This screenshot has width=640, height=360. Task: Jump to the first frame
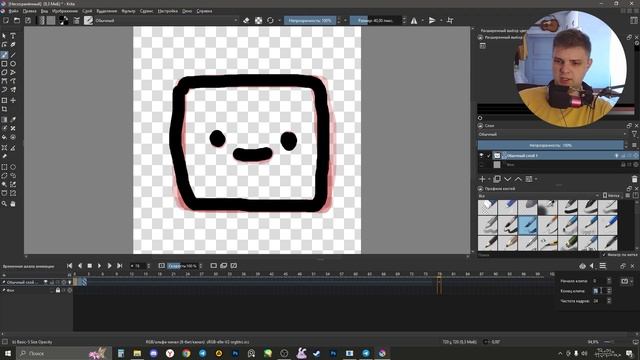click(x=70, y=266)
